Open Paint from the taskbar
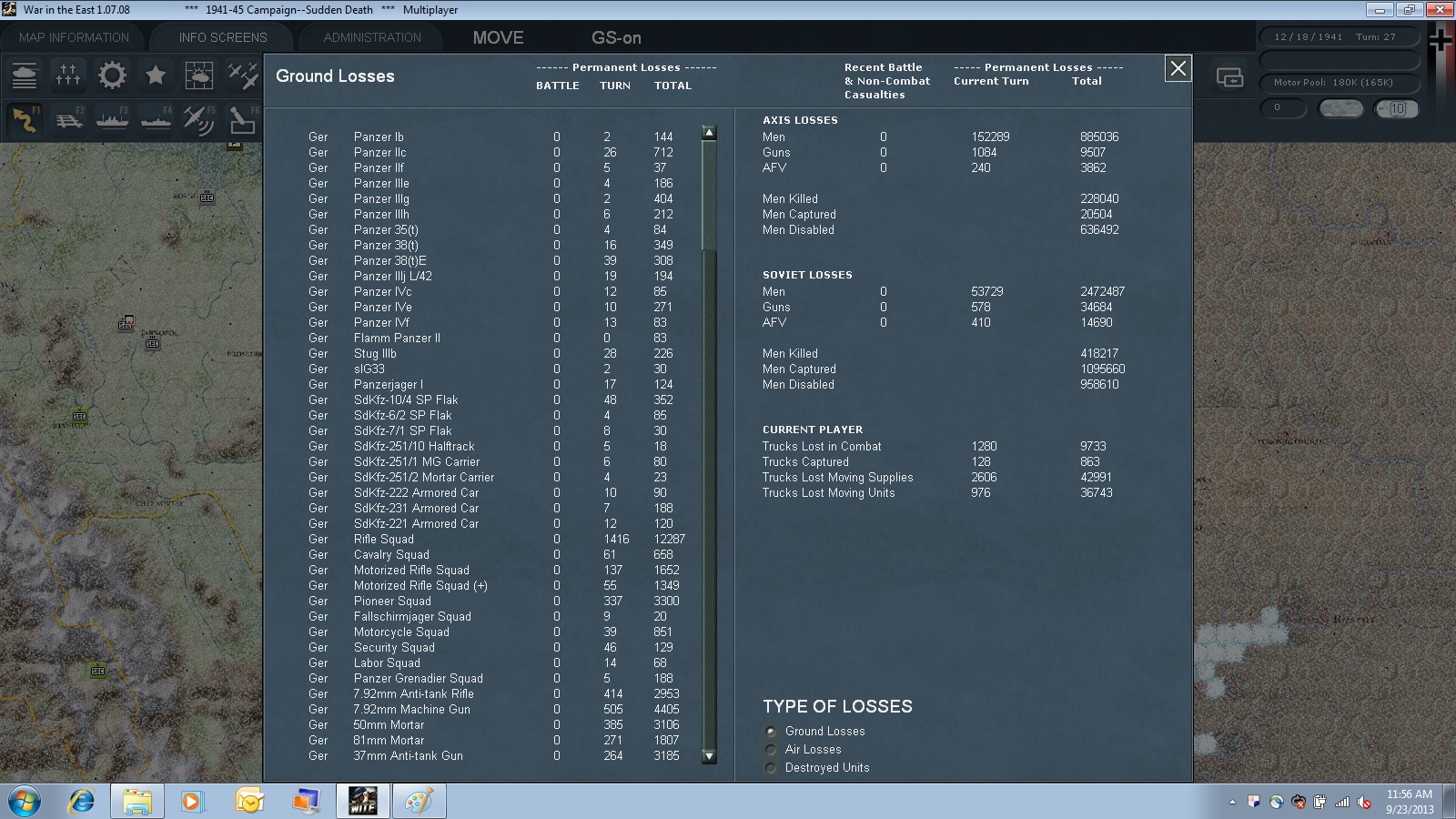 pyautogui.click(x=420, y=802)
